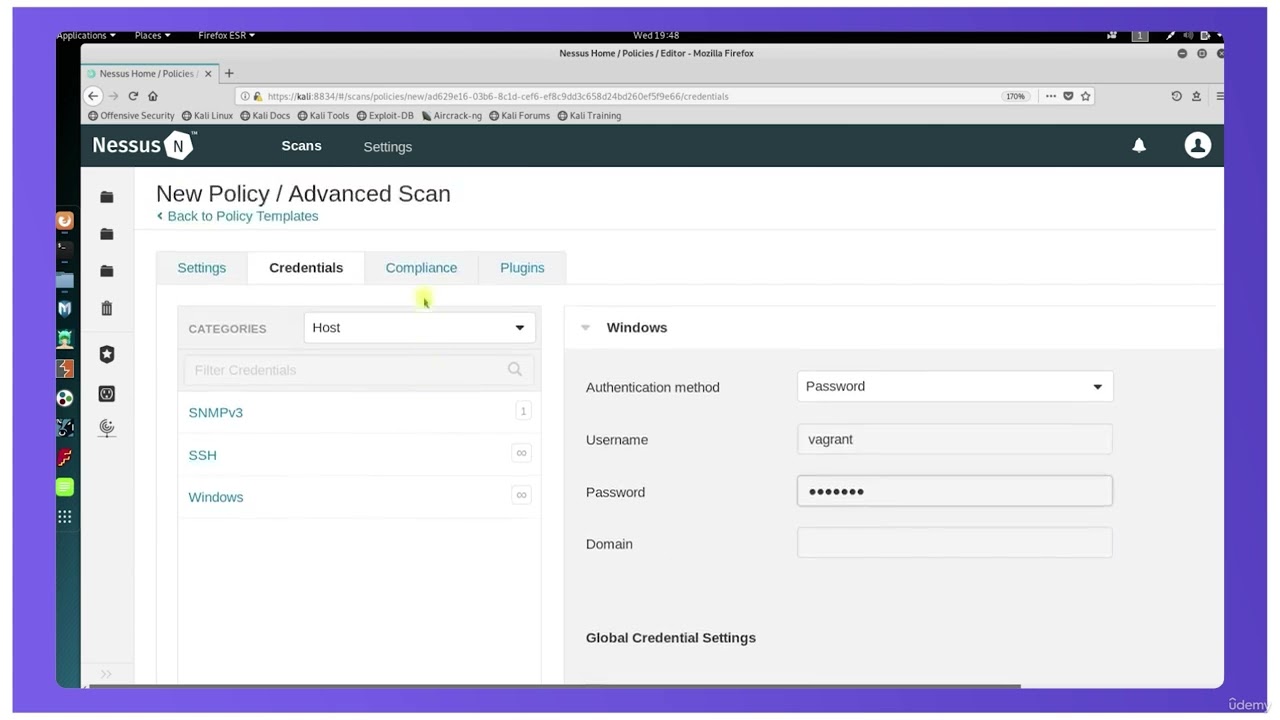Image resolution: width=1280 pixels, height=720 pixels.
Task: Open the Nessus notifications bell
Action: point(1138,146)
